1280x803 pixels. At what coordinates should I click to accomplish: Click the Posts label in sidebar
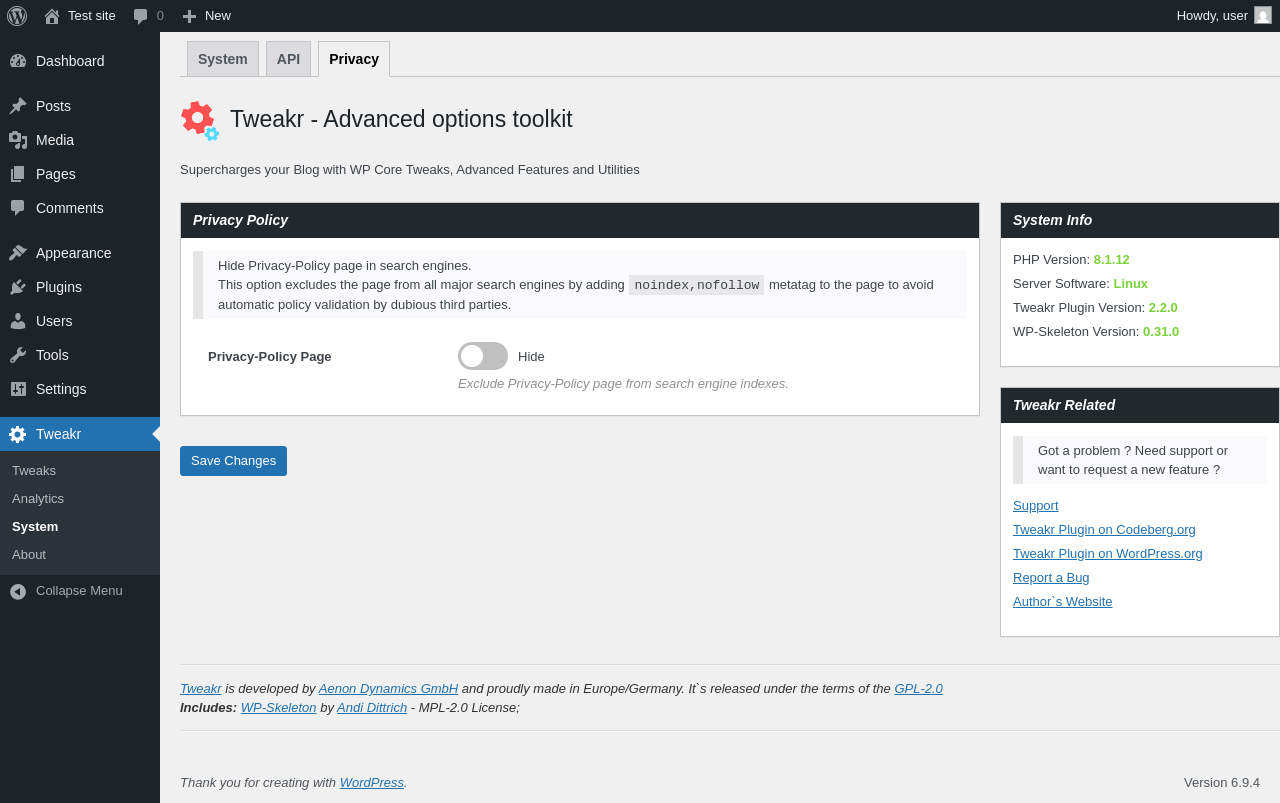[53, 106]
